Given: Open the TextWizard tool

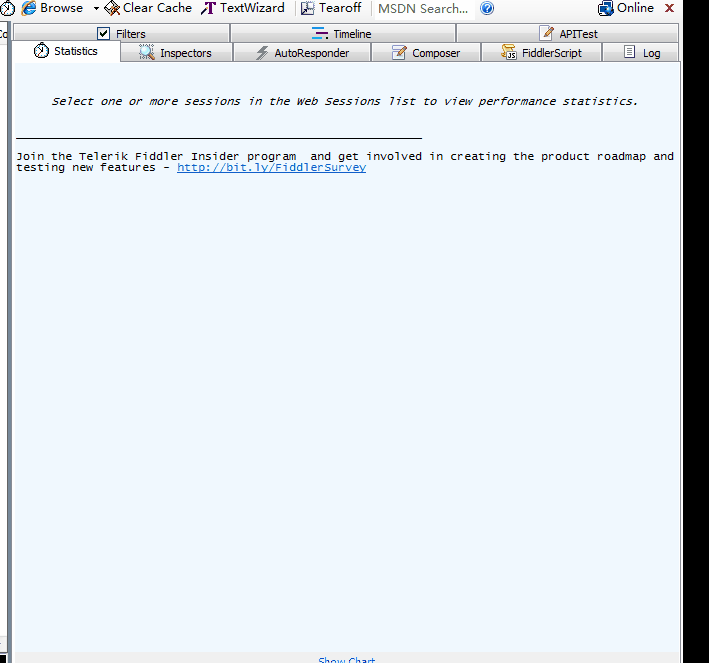Looking at the screenshot, I should [243, 8].
